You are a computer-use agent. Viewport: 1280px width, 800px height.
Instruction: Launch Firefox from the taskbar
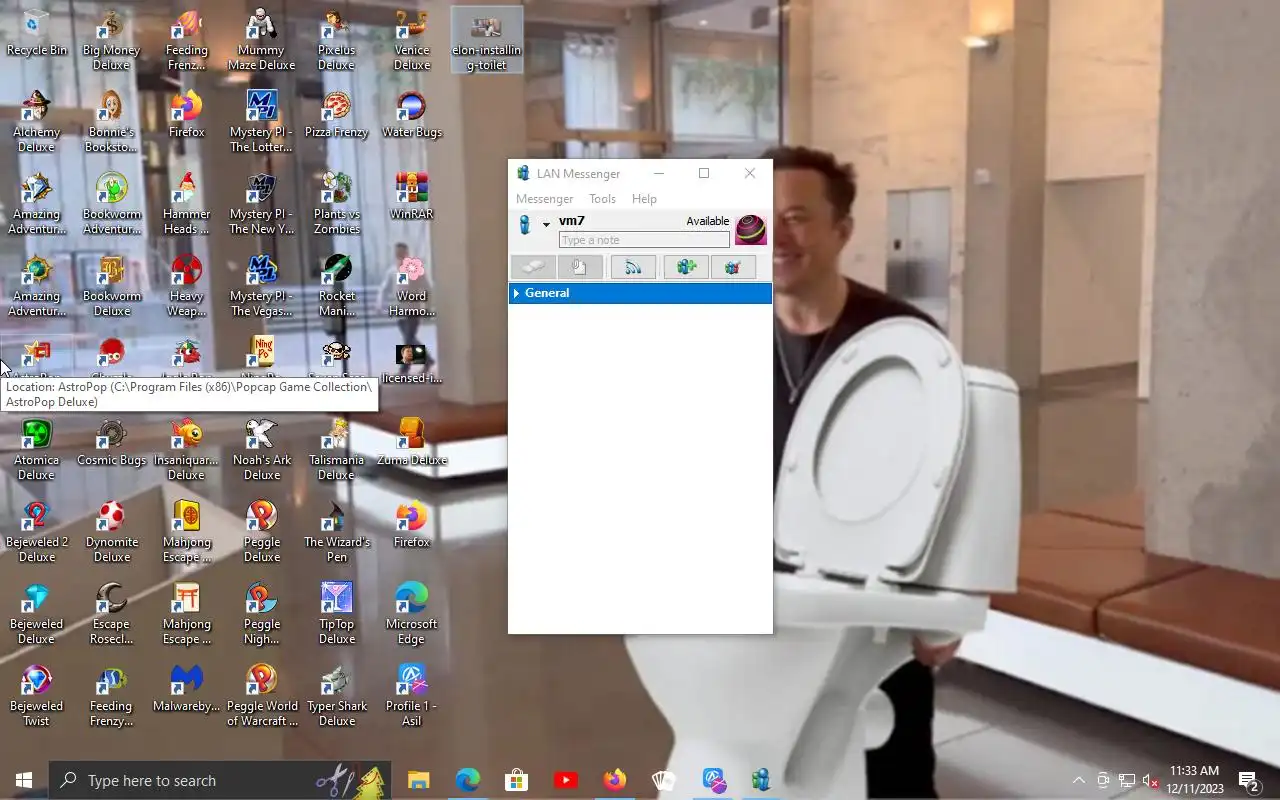614,780
